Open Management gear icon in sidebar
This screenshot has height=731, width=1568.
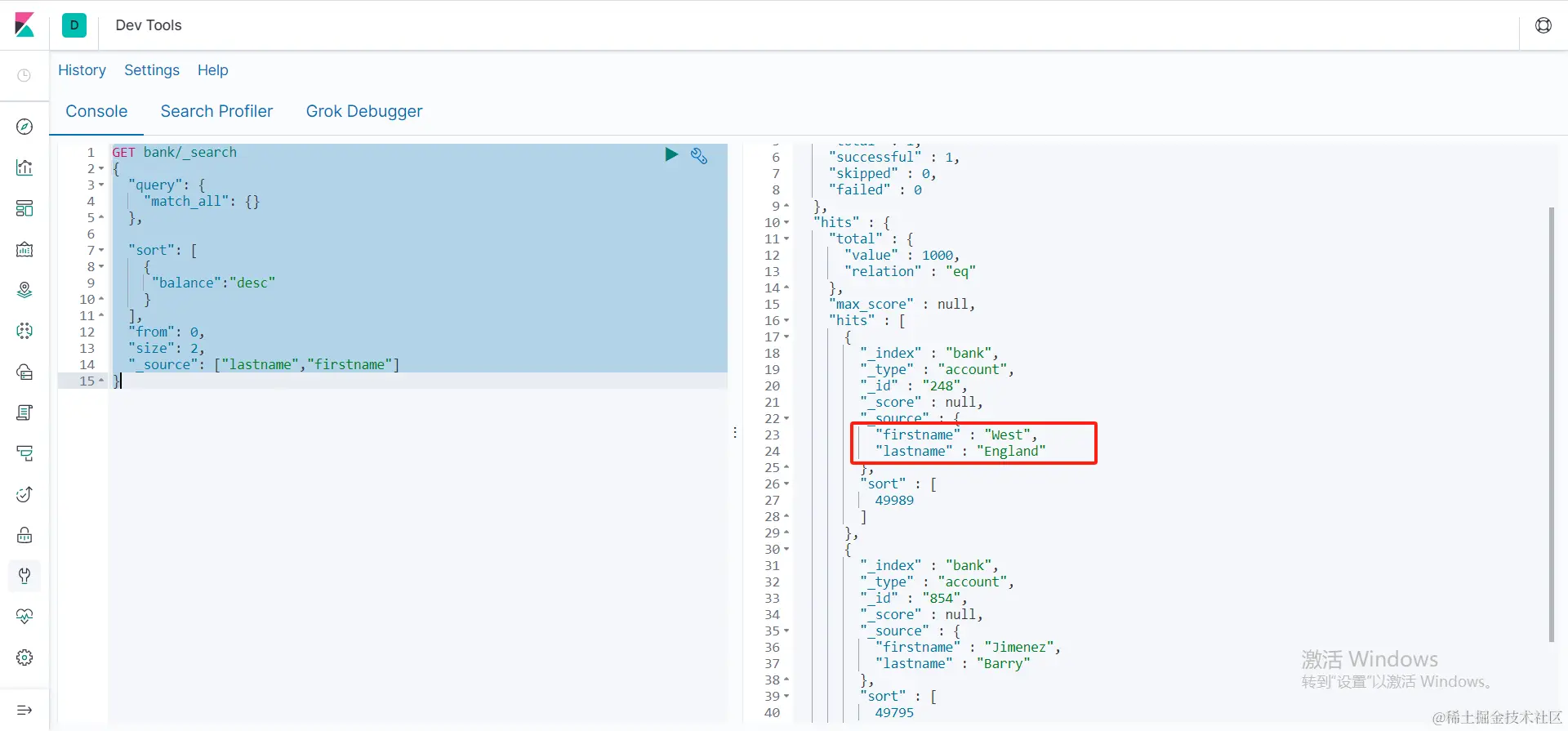tap(24, 657)
